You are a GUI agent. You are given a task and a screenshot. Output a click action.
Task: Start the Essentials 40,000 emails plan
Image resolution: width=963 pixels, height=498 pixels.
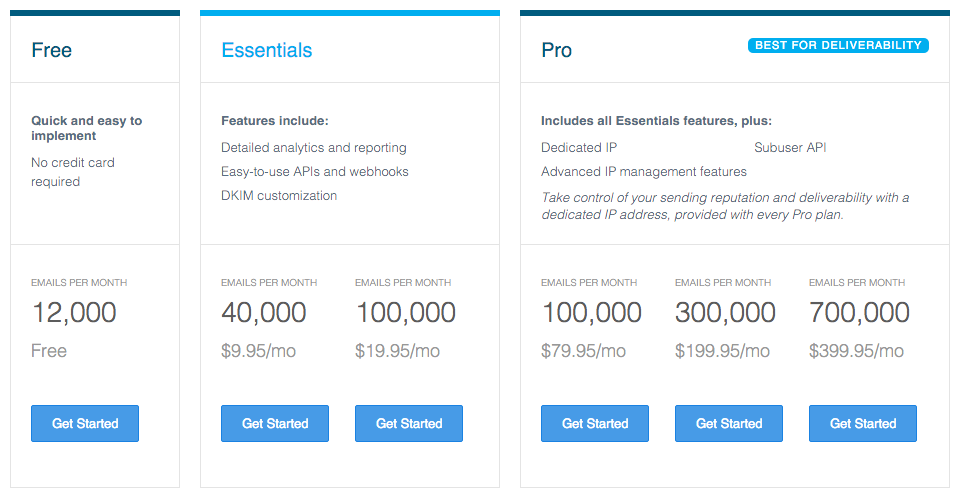tap(275, 423)
